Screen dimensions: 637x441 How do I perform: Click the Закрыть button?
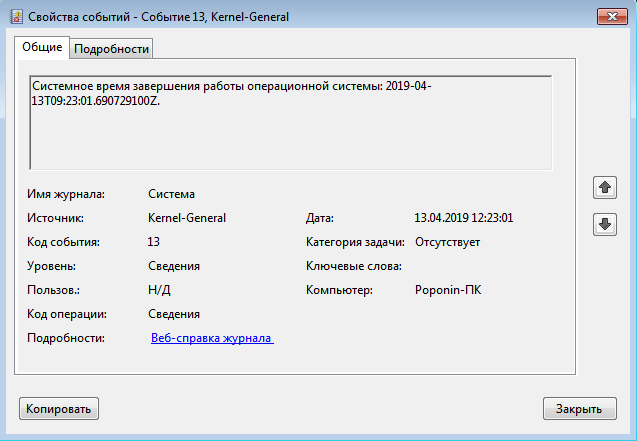pyautogui.click(x=580, y=409)
